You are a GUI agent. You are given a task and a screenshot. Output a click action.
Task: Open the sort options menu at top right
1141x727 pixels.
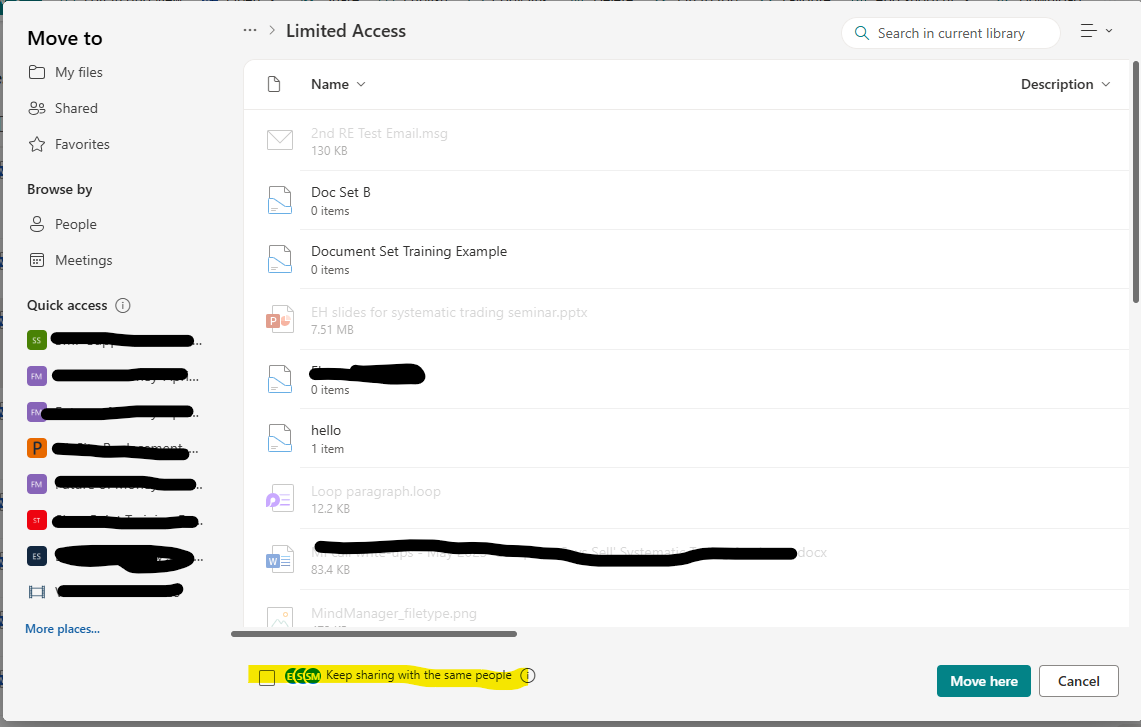[x=1096, y=31]
